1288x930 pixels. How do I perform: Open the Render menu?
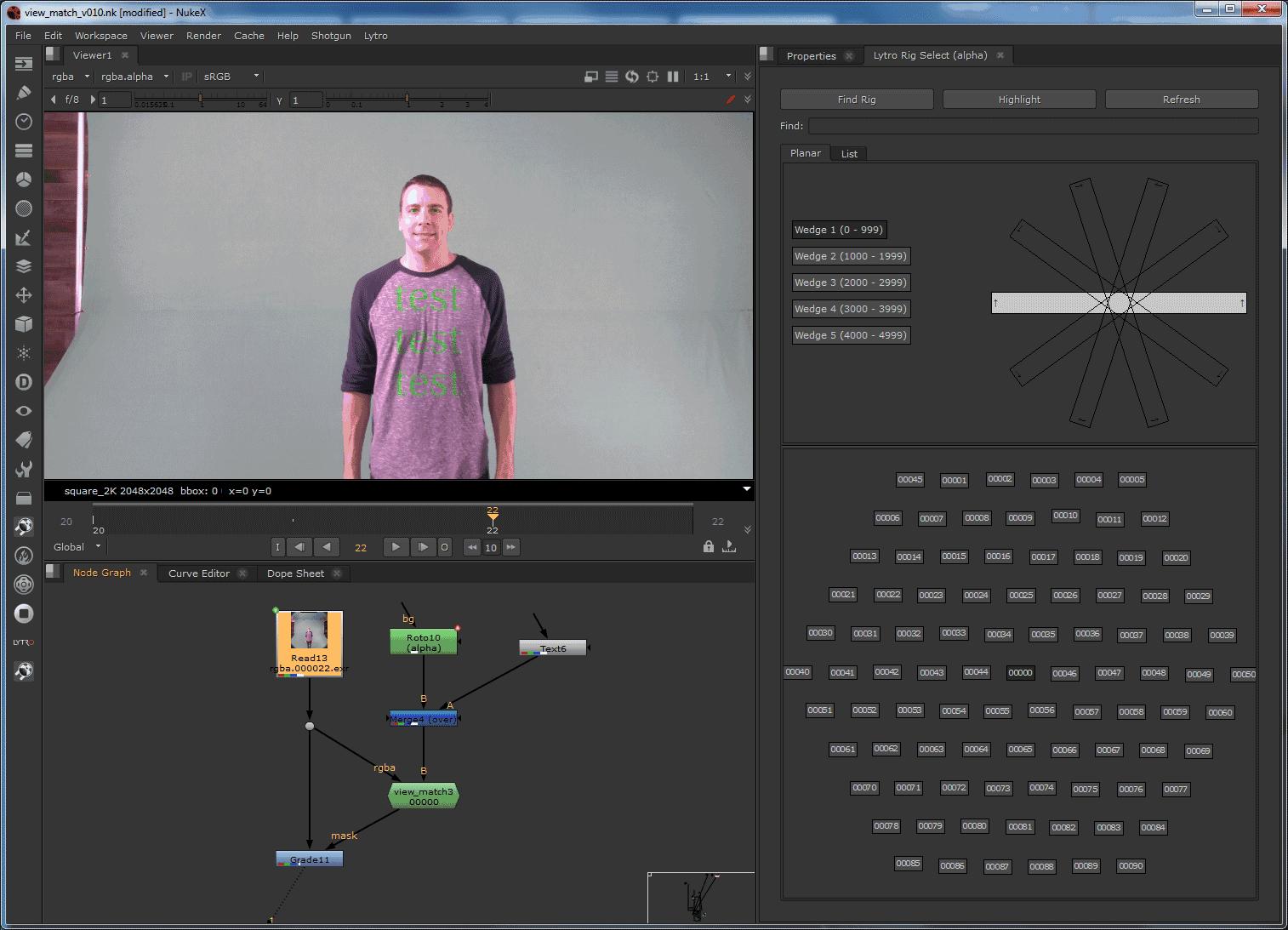(203, 36)
